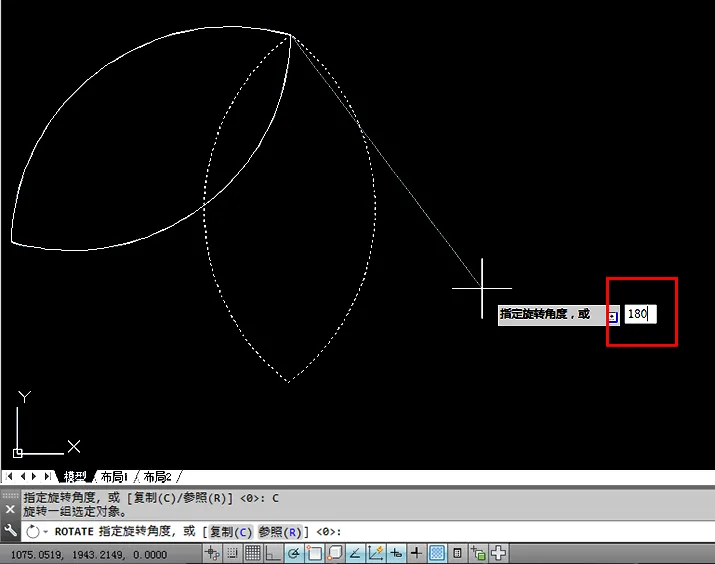Toggle Polar Tracking status icon

pos(294,554)
